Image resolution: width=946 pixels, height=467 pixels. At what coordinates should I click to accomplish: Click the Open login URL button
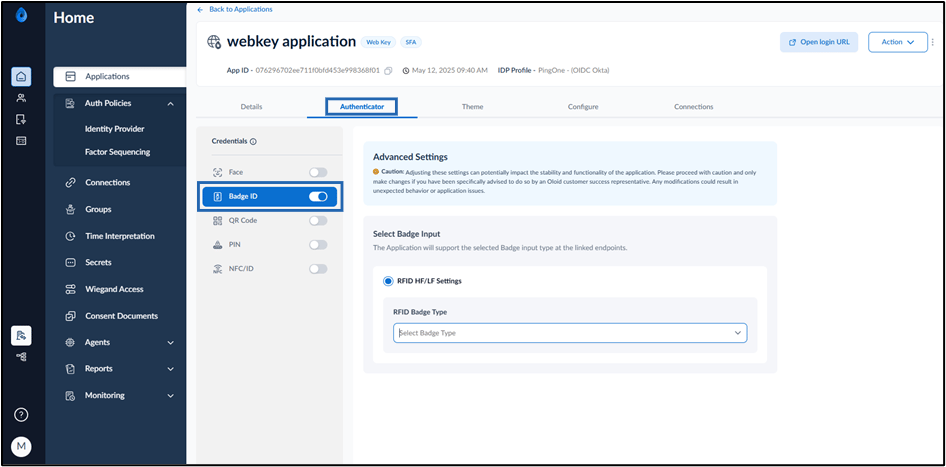(x=819, y=42)
